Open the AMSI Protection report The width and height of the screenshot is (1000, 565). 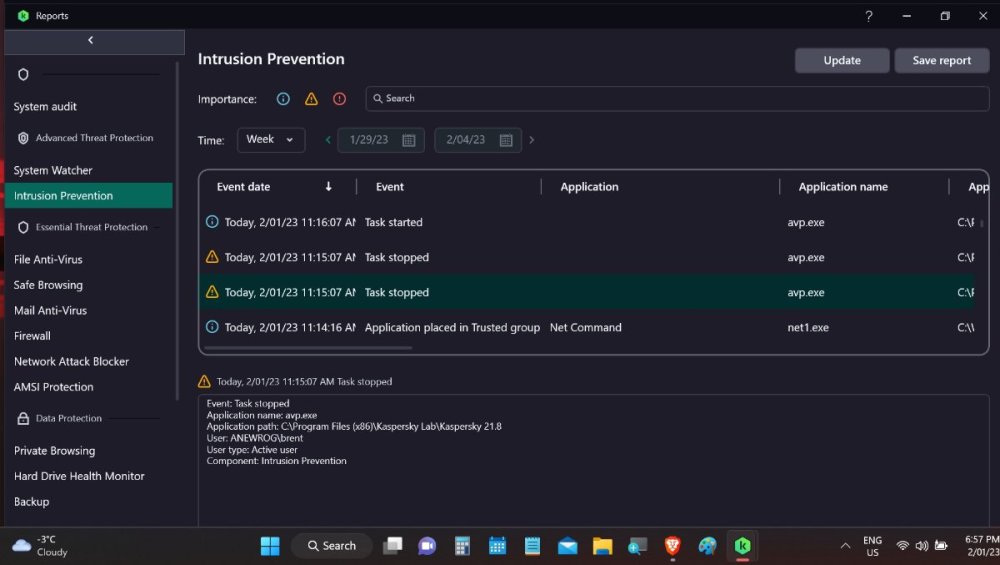pyautogui.click(x=54, y=387)
